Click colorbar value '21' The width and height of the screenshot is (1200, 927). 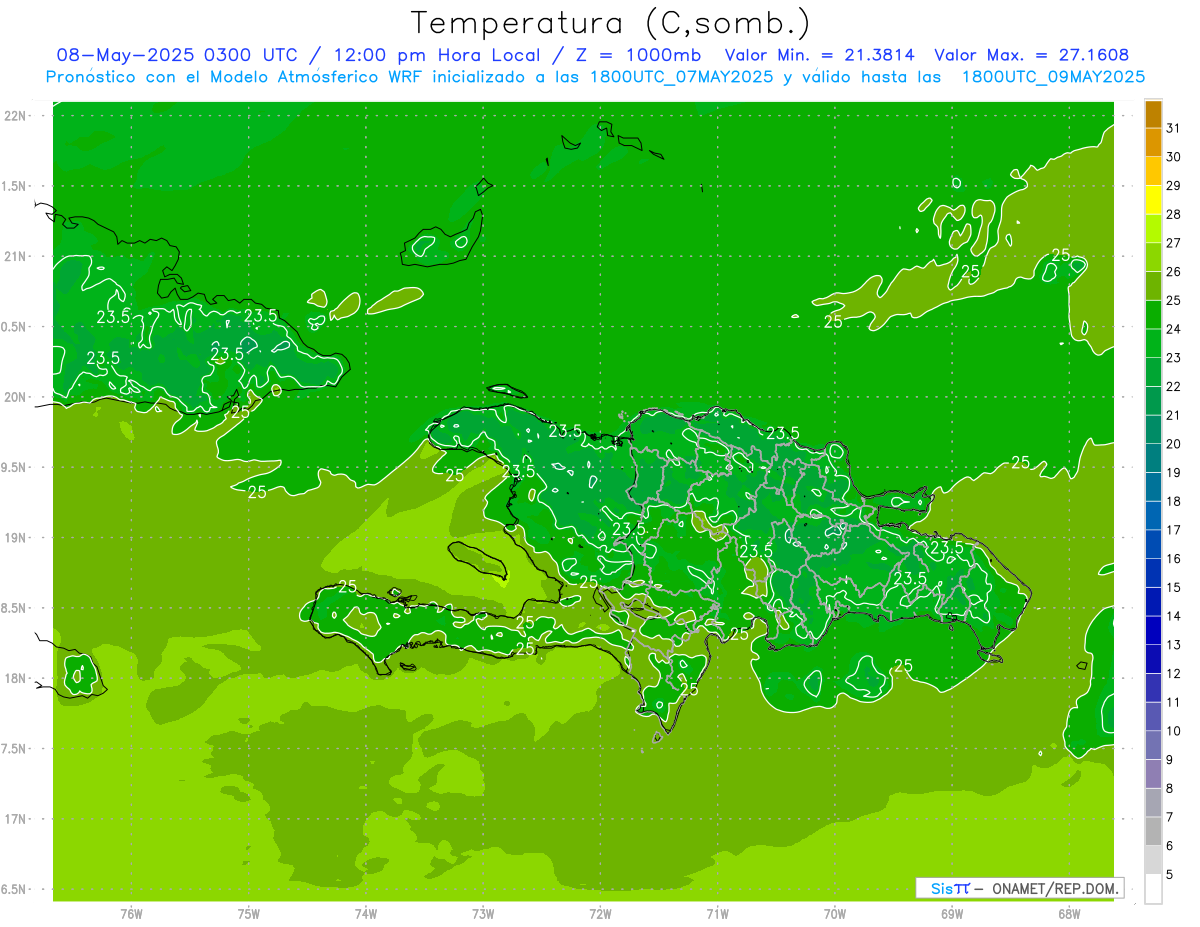coord(1173,415)
